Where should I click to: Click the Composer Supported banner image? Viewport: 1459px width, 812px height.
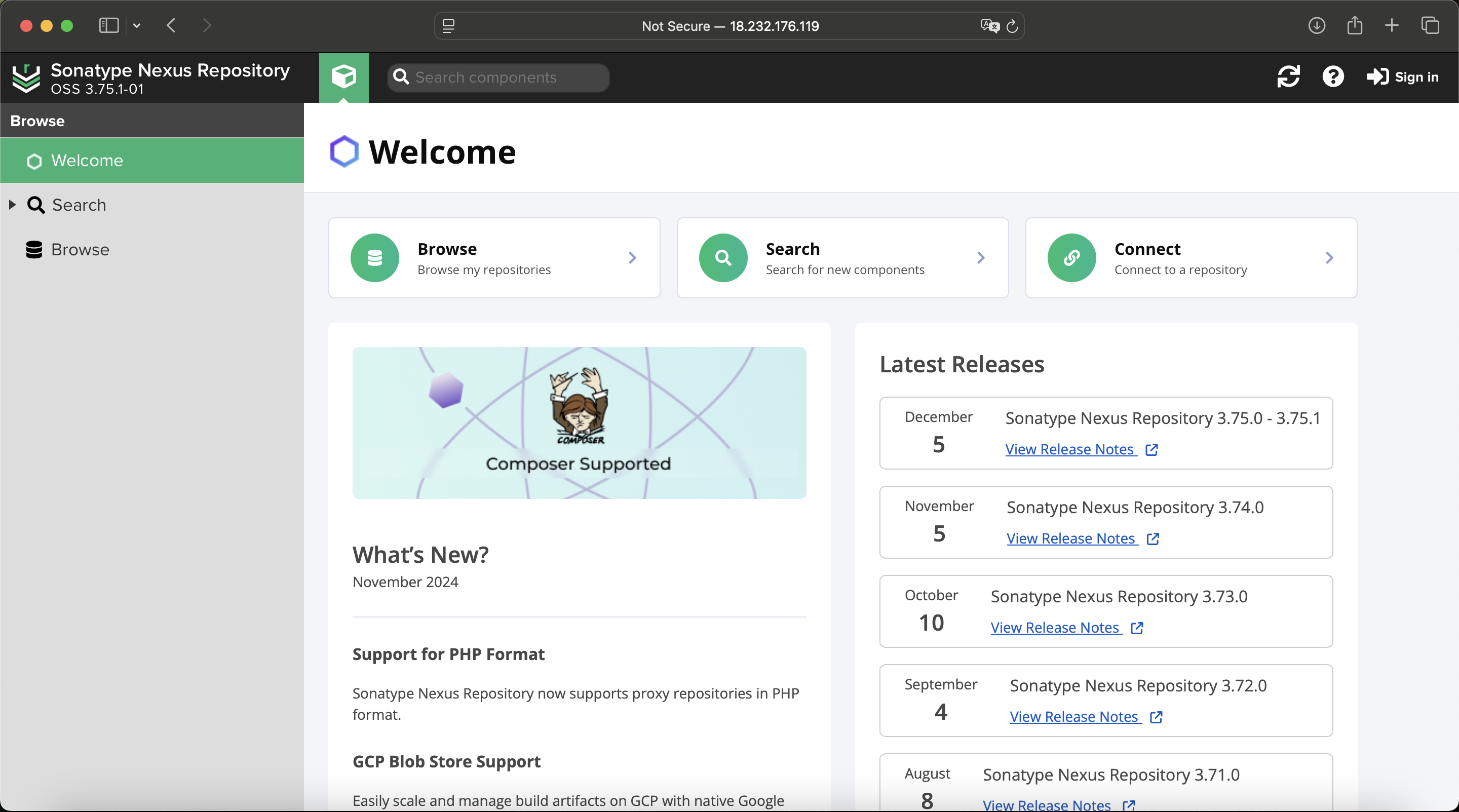tap(579, 422)
